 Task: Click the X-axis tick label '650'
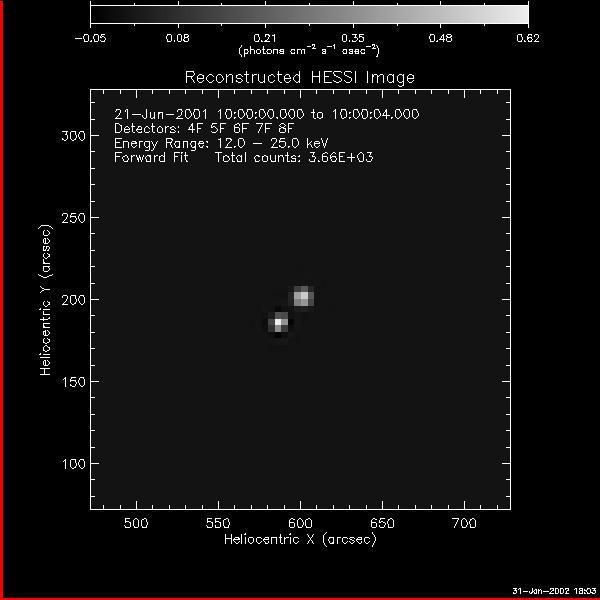pos(382,523)
